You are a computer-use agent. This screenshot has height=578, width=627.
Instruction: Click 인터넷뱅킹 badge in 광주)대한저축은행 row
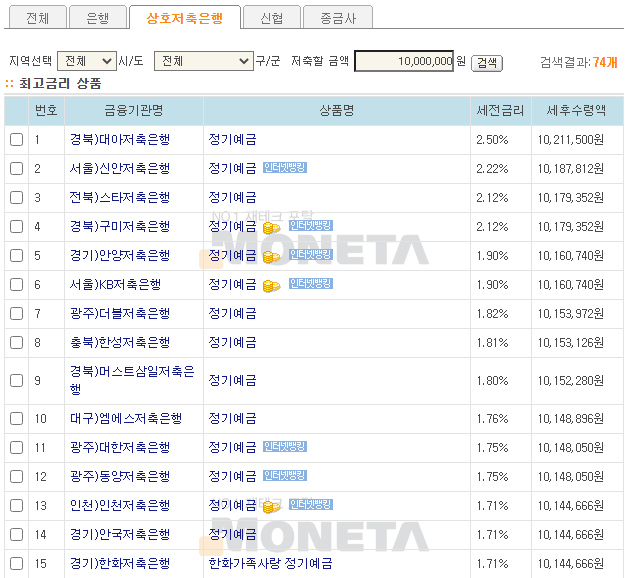click(x=285, y=446)
